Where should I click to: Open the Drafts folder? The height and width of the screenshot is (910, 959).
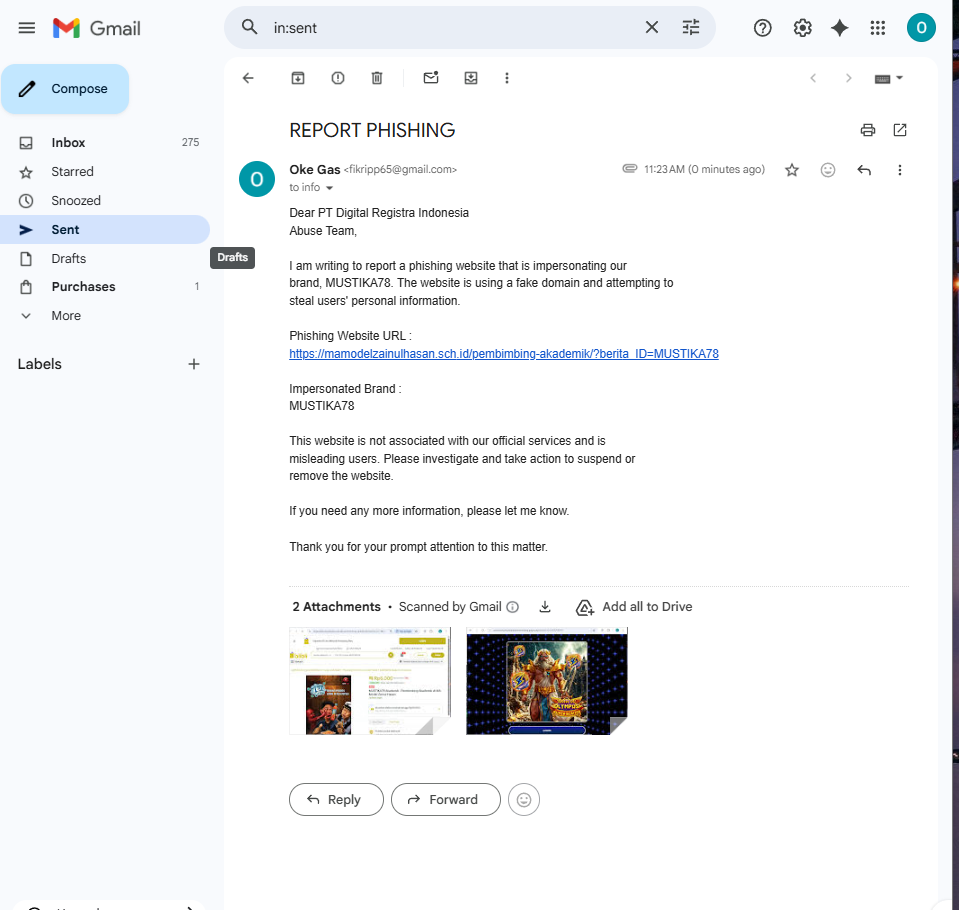point(105,259)
